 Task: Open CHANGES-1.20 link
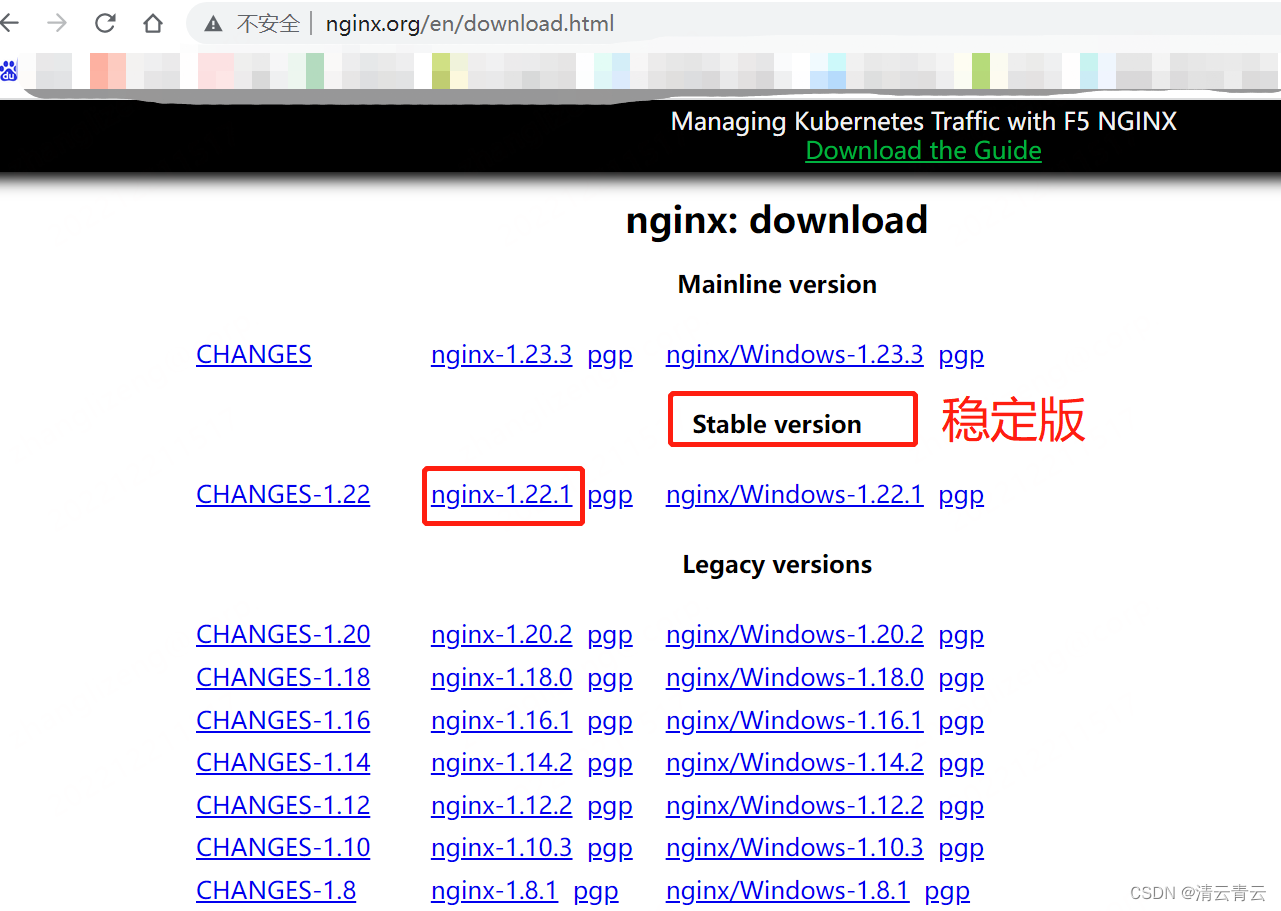[283, 635]
